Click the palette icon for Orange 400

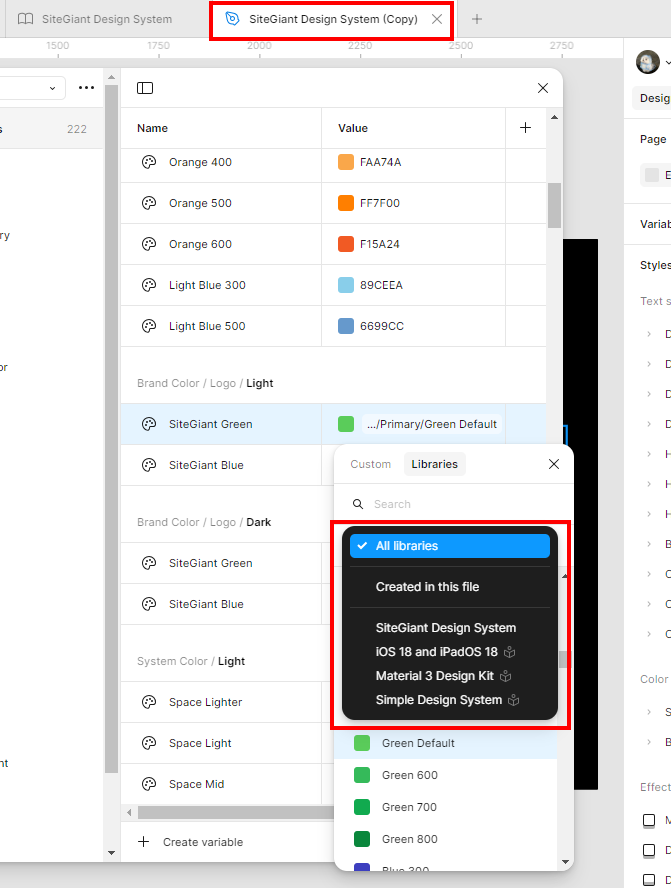tap(149, 162)
